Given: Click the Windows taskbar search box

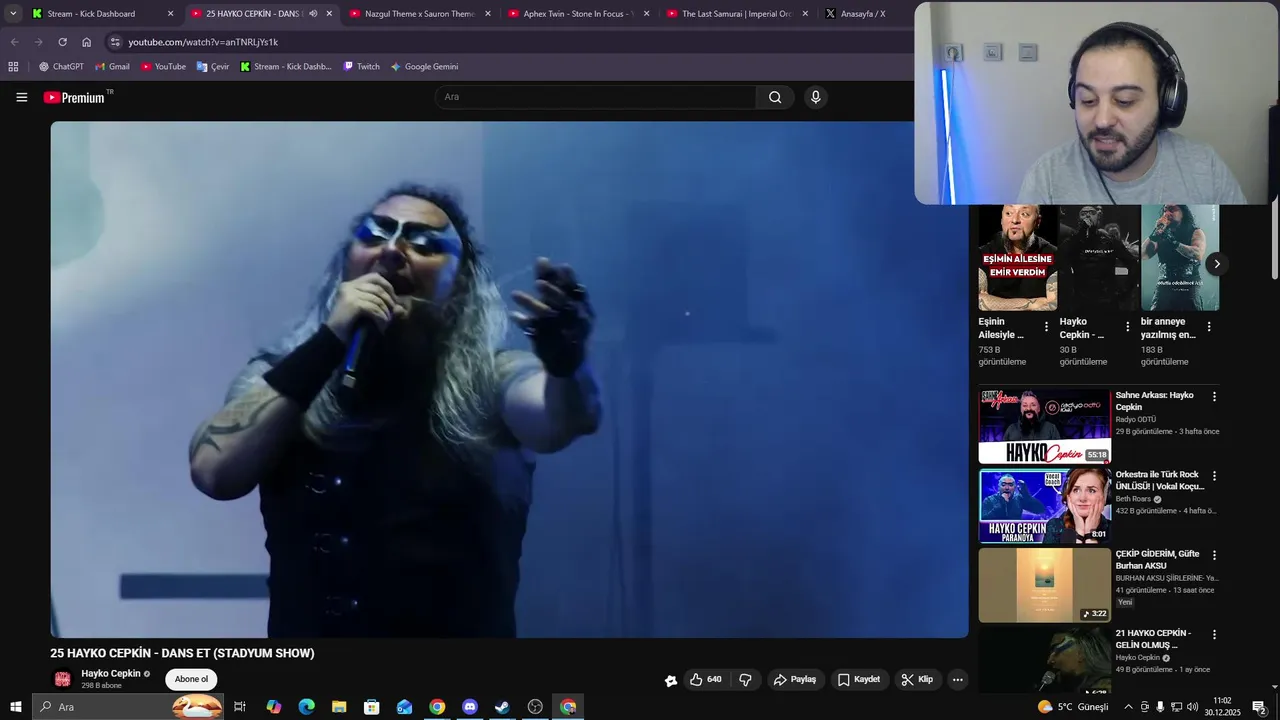Looking at the screenshot, I should [128, 707].
